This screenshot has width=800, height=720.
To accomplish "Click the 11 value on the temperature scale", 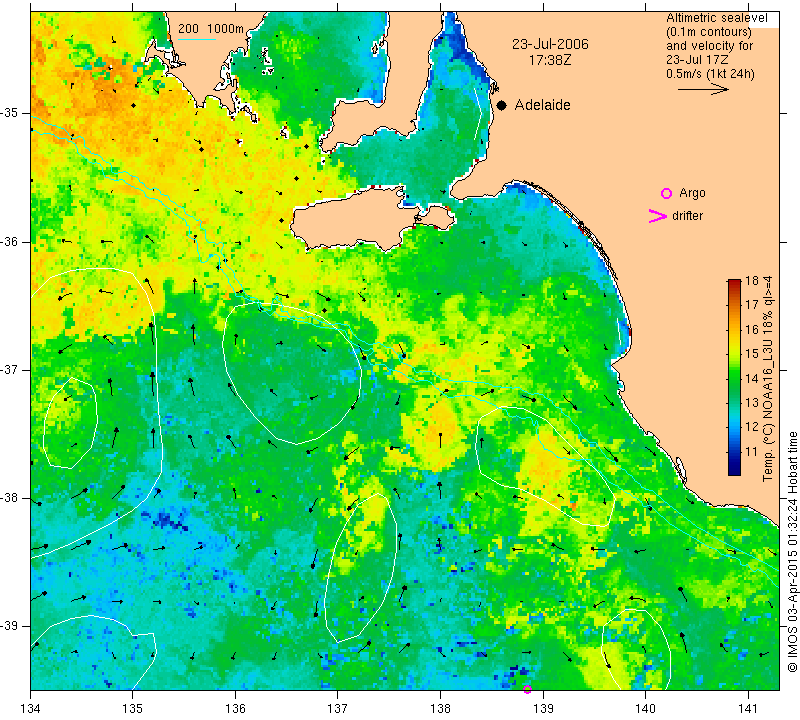I will click(752, 452).
